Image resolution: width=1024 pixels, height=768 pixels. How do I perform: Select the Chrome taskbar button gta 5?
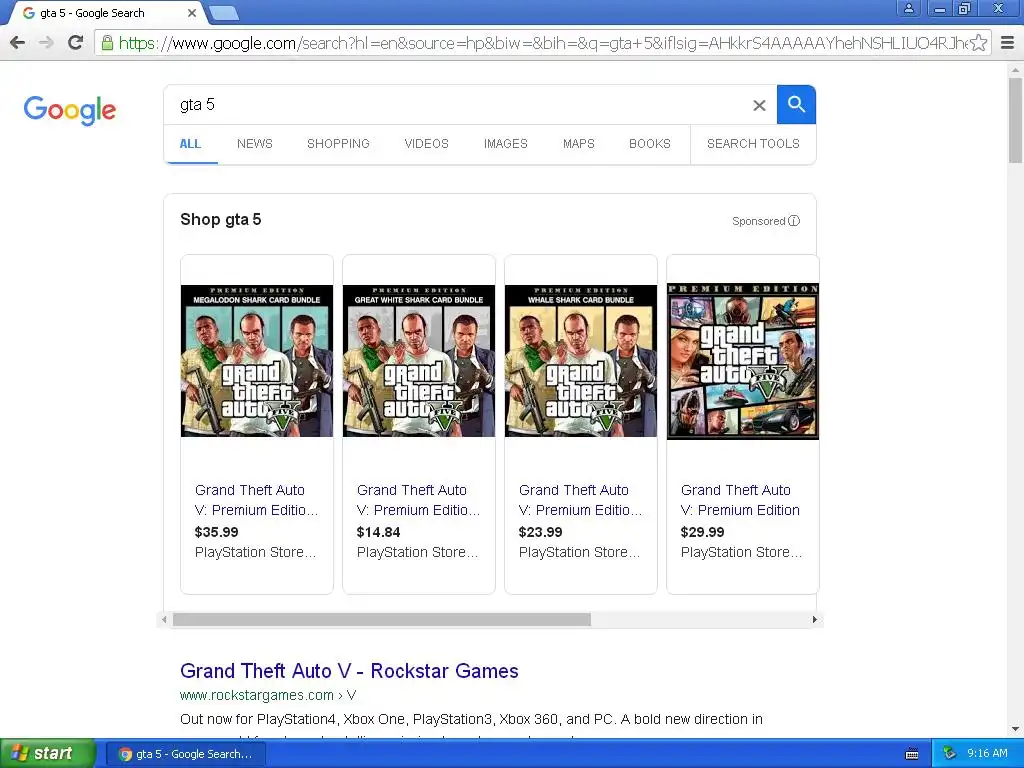click(x=186, y=754)
